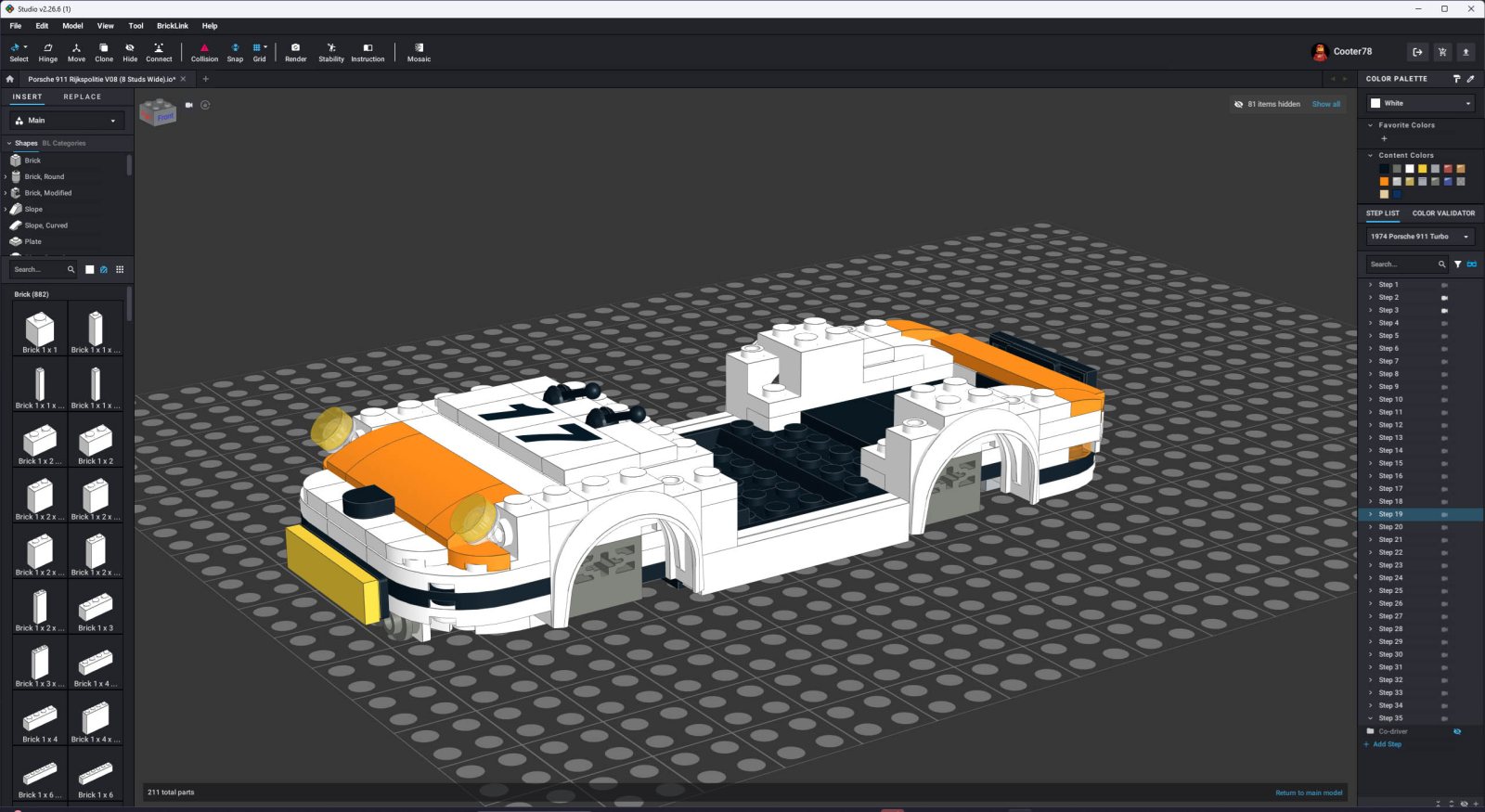Image resolution: width=1485 pixels, height=812 pixels.
Task: Toggle Collision detection
Action: point(204,52)
